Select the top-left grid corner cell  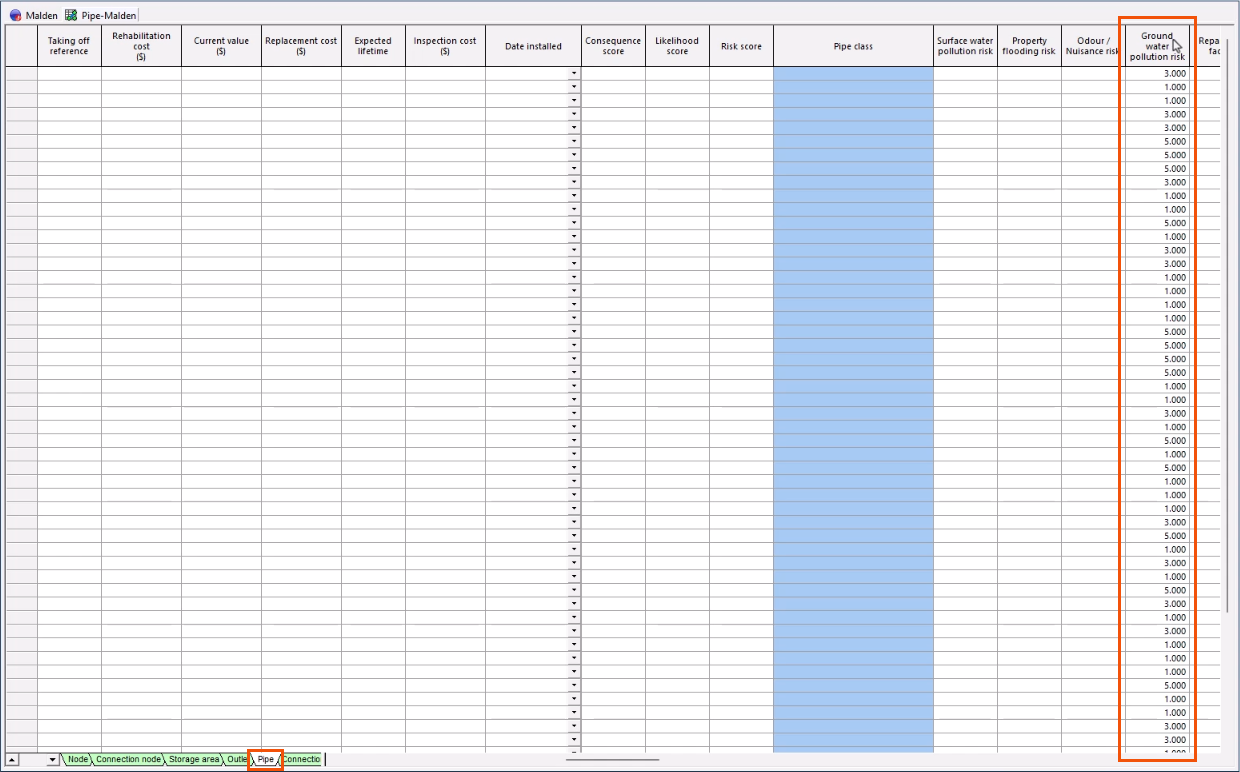click(21, 46)
